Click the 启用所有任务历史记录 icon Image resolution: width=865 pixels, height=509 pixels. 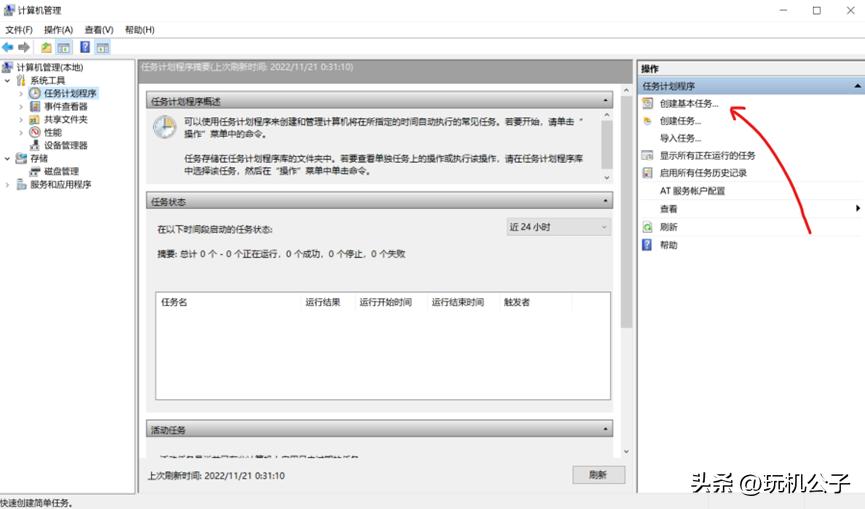pos(648,173)
